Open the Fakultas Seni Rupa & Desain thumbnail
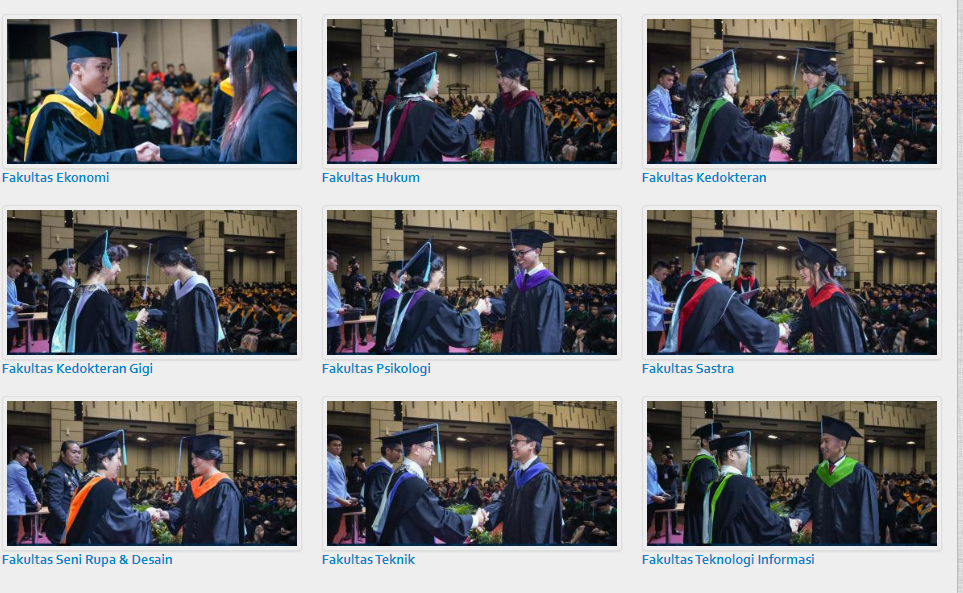 (x=152, y=473)
